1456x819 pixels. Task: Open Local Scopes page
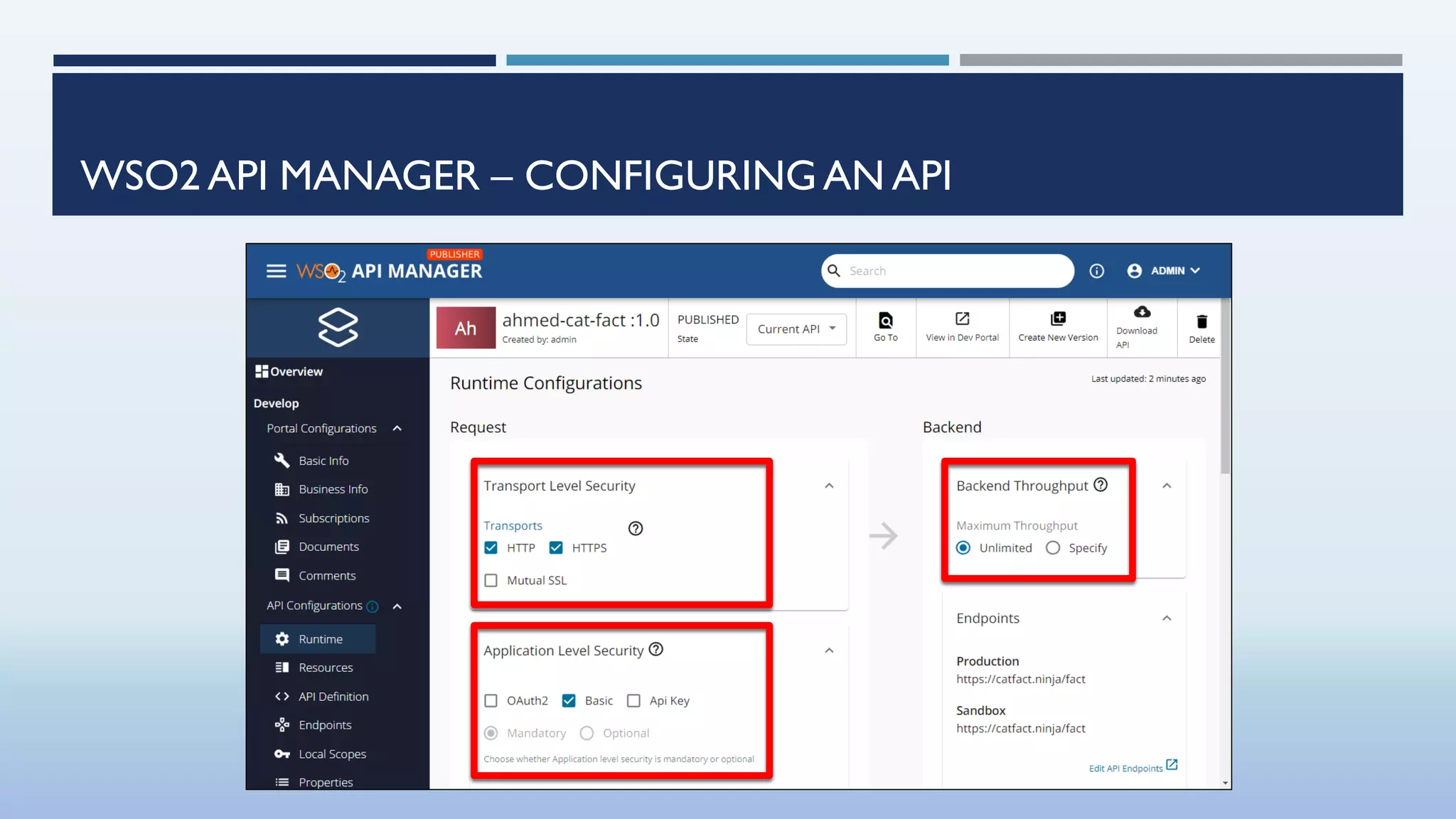[x=332, y=754]
